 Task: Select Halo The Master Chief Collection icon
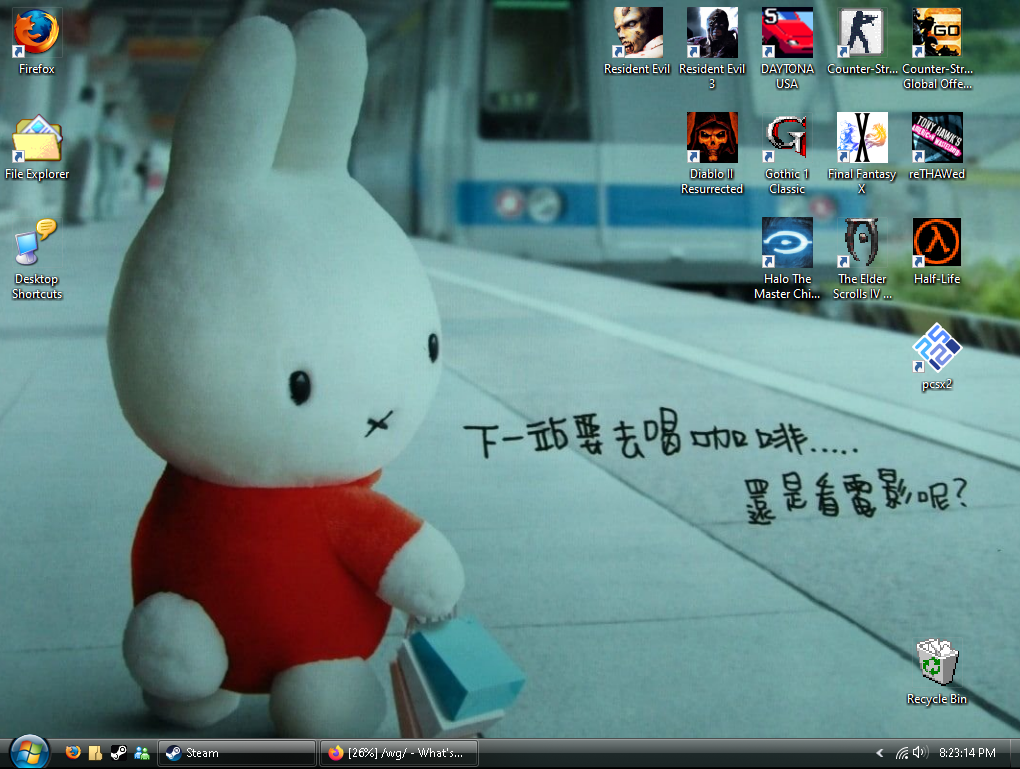[x=787, y=259]
